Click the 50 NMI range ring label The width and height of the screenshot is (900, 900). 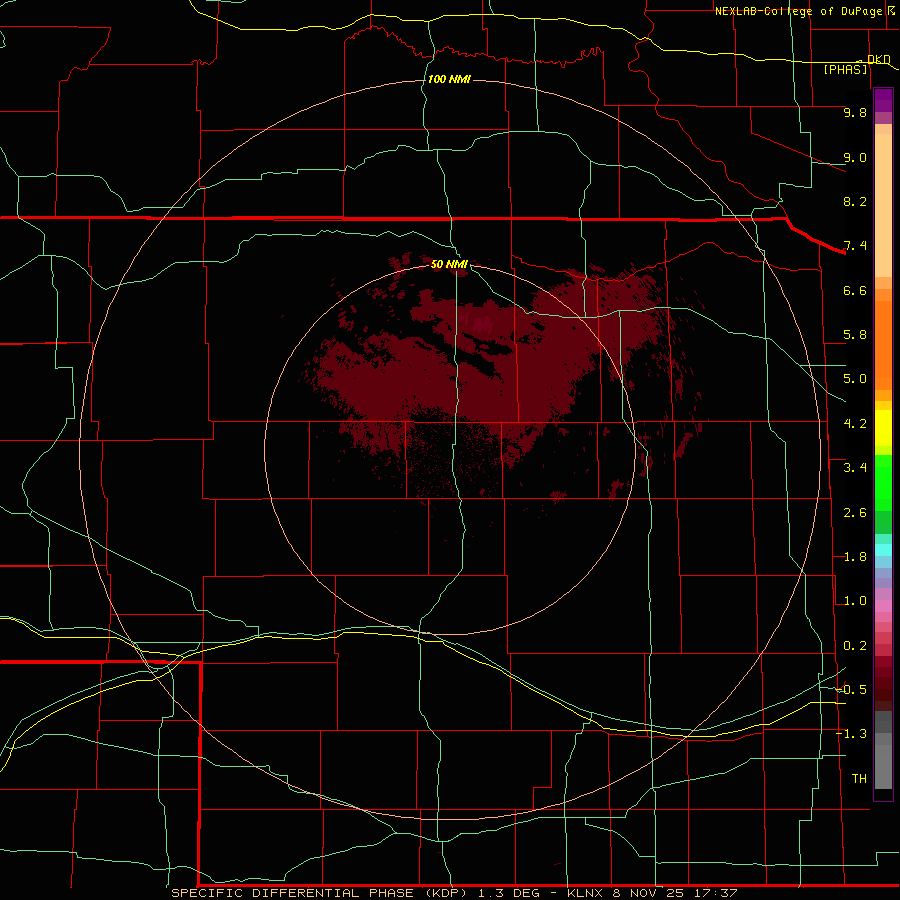(x=449, y=264)
